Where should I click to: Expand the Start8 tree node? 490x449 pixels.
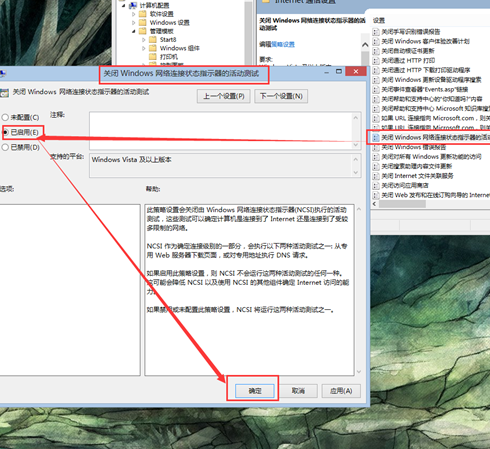(144, 40)
